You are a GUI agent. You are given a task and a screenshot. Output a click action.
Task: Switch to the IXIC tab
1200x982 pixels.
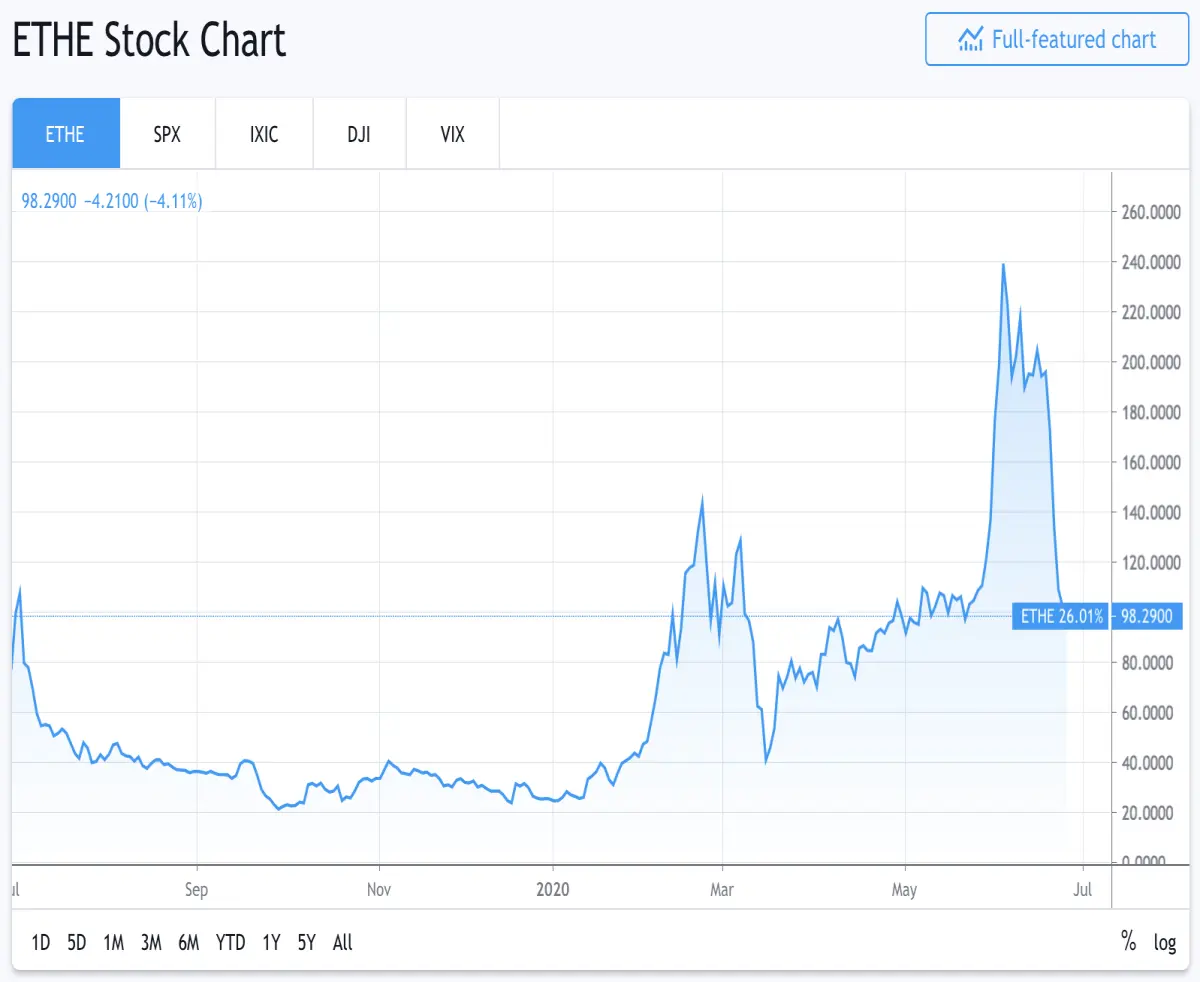click(x=264, y=133)
